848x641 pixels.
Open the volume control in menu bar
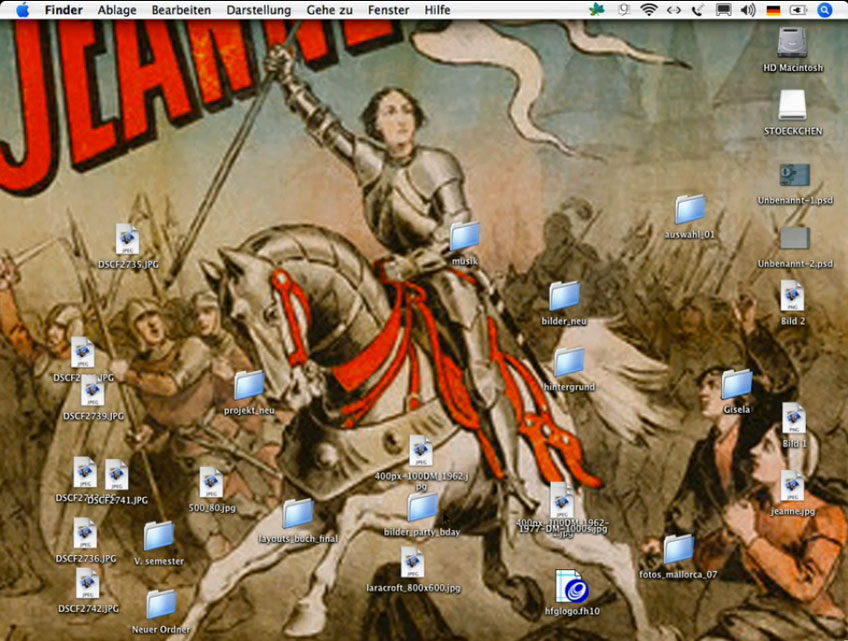point(748,10)
